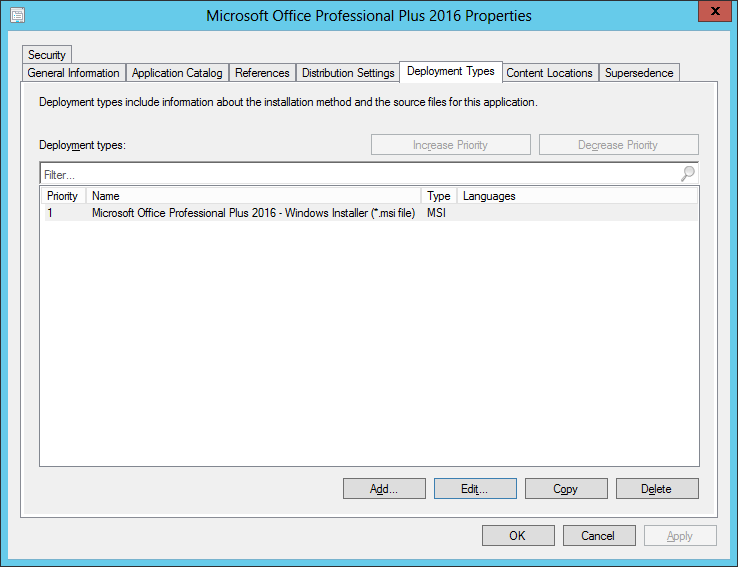738x567 pixels.
Task: Switch to the Security tab
Action: coord(47,55)
